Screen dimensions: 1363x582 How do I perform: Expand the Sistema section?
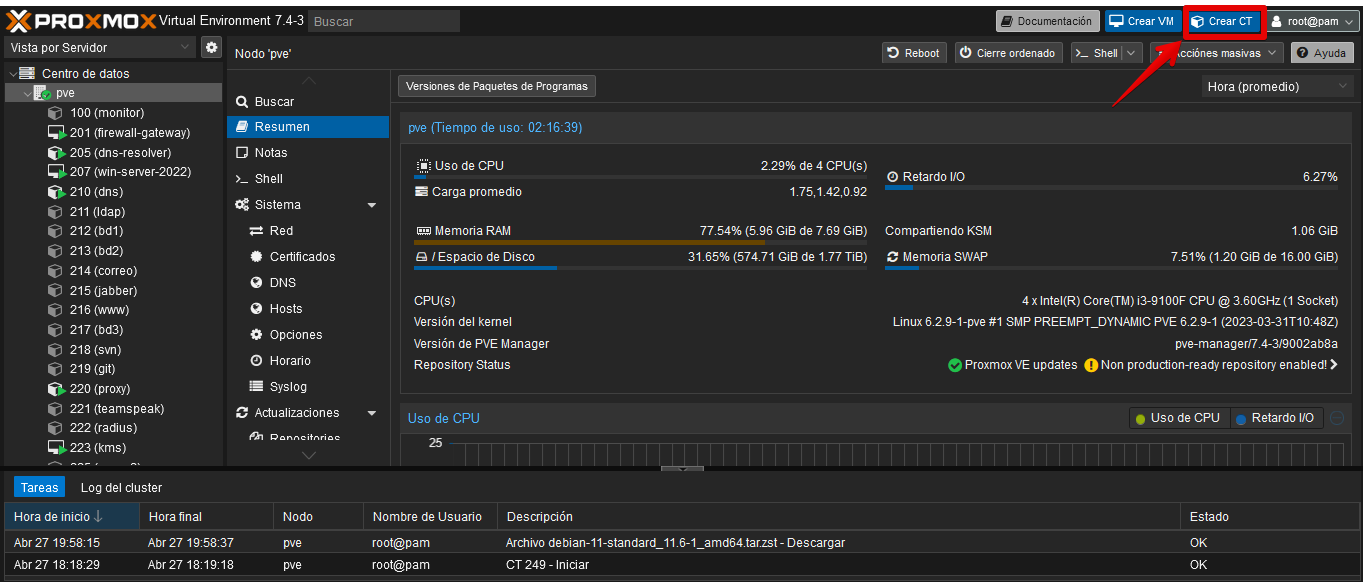[372, 204]
